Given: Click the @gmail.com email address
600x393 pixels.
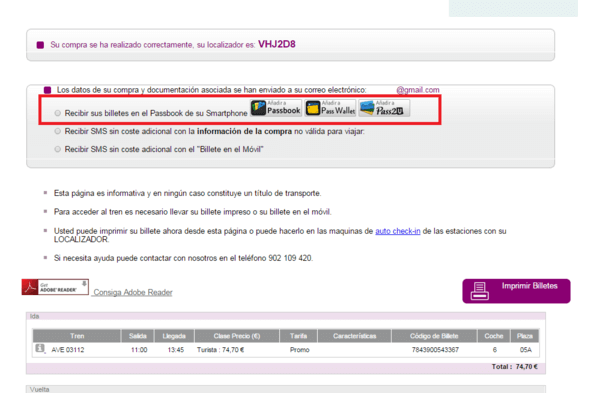Looking at the screenshot, I should point(418,90).
